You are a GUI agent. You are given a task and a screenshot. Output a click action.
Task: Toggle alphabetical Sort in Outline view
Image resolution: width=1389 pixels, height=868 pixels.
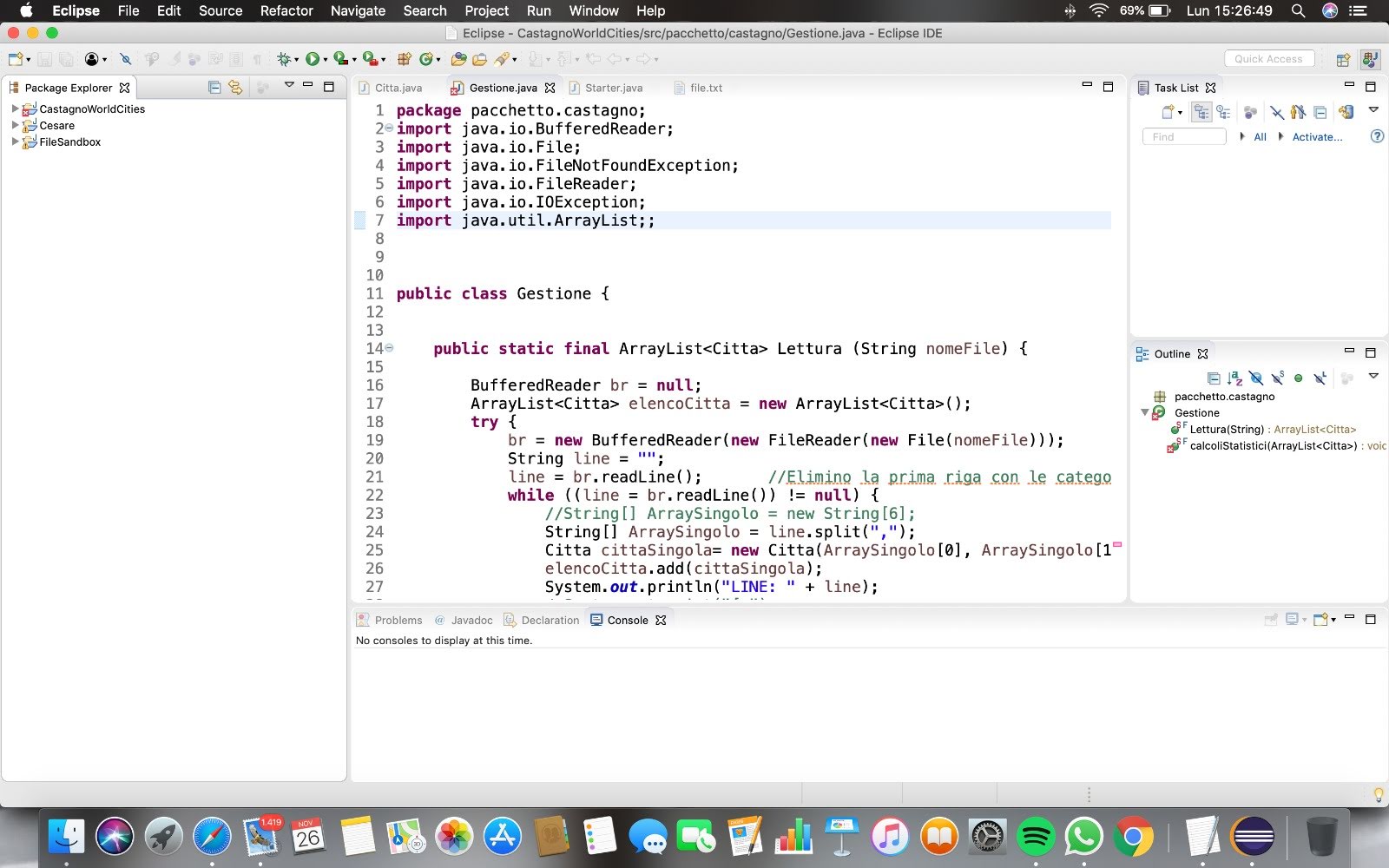click(1235, 378)
